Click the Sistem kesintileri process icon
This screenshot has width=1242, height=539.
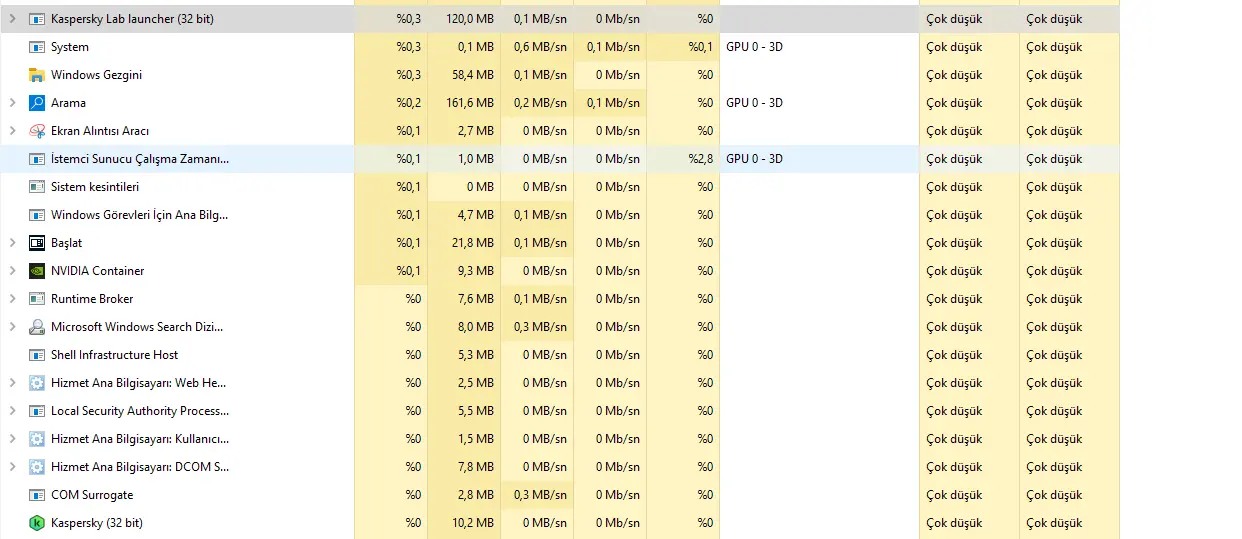(37, 187)
